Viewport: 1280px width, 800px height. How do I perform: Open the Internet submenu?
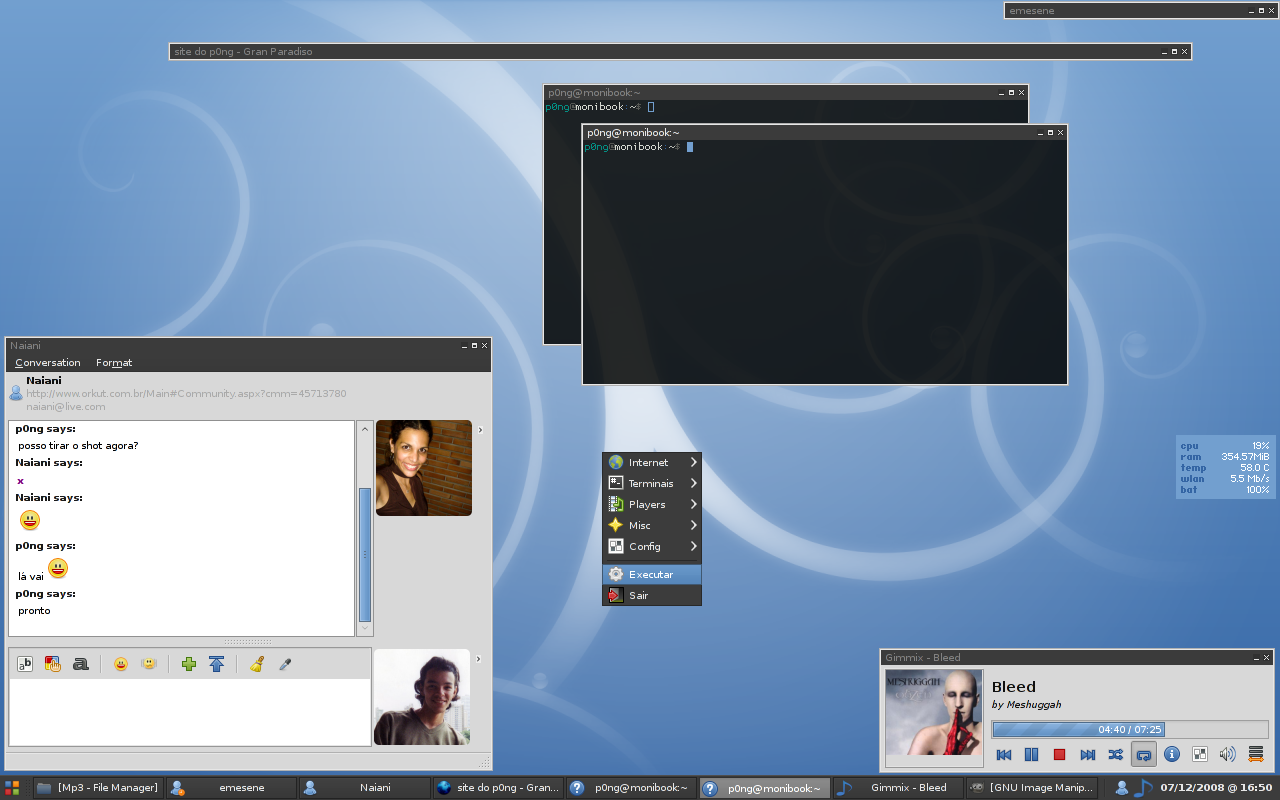click(652, 462)
